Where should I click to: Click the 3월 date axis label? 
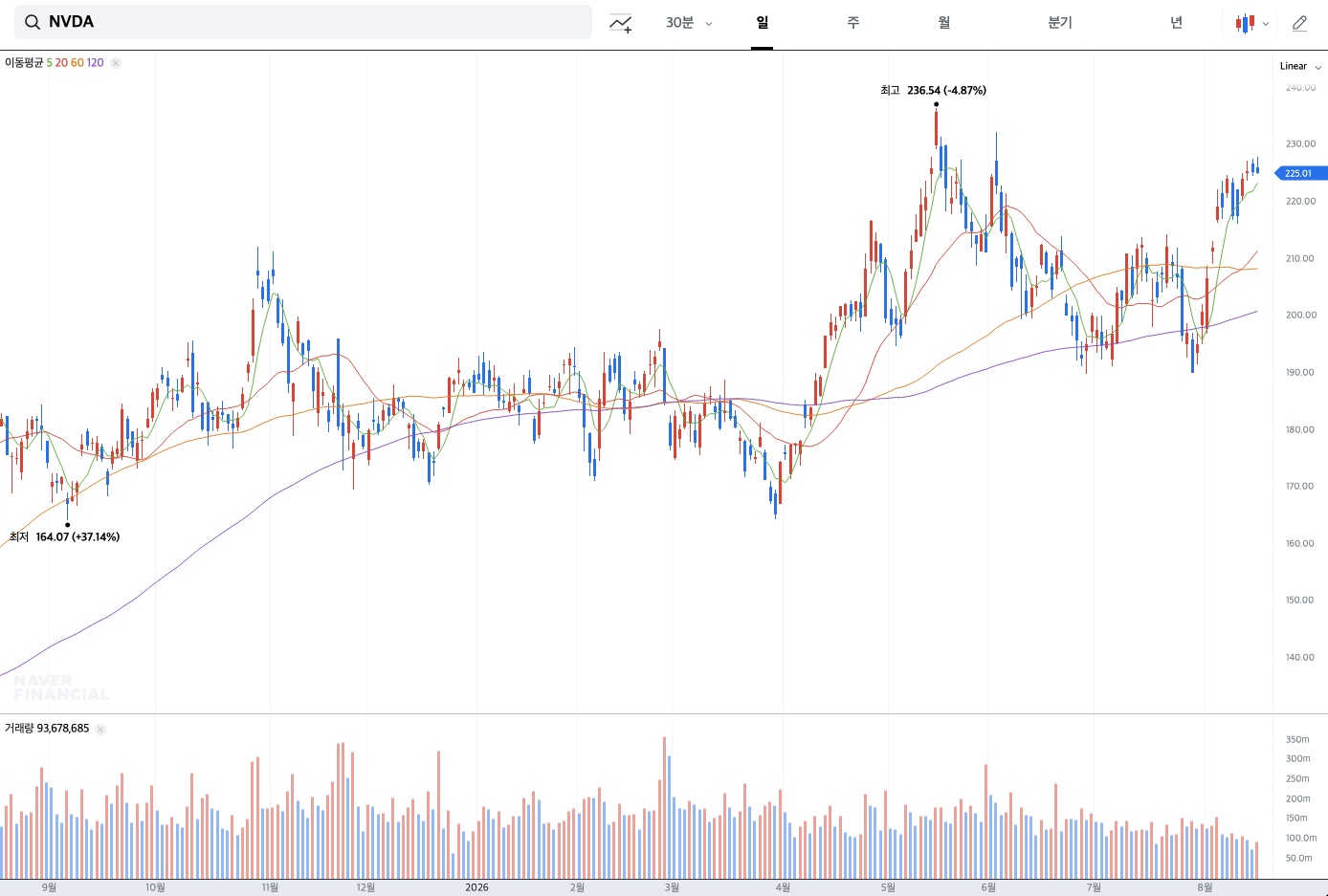click(x=672, y=887)
